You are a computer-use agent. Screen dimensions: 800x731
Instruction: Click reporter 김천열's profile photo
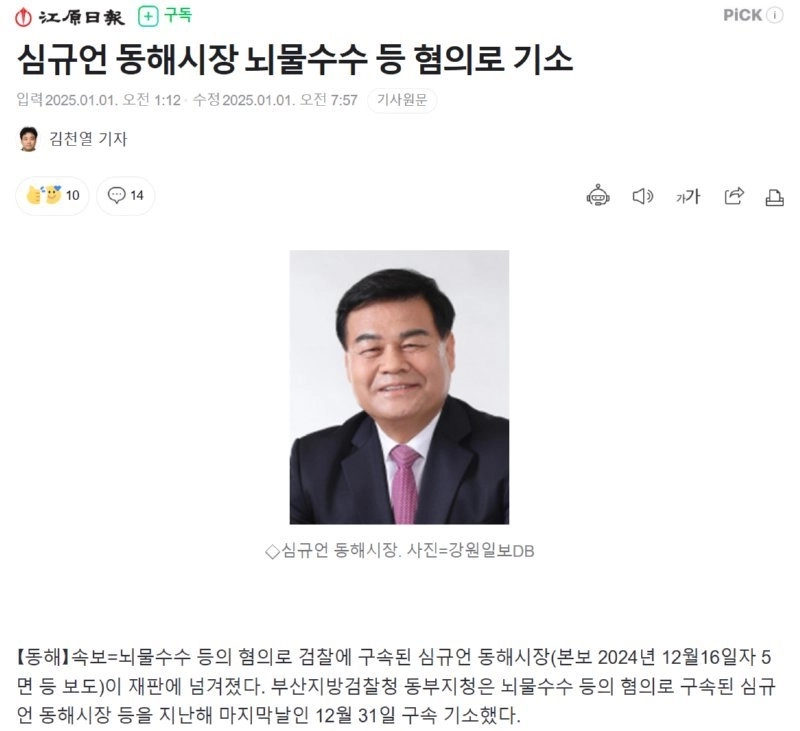point(29,139)
